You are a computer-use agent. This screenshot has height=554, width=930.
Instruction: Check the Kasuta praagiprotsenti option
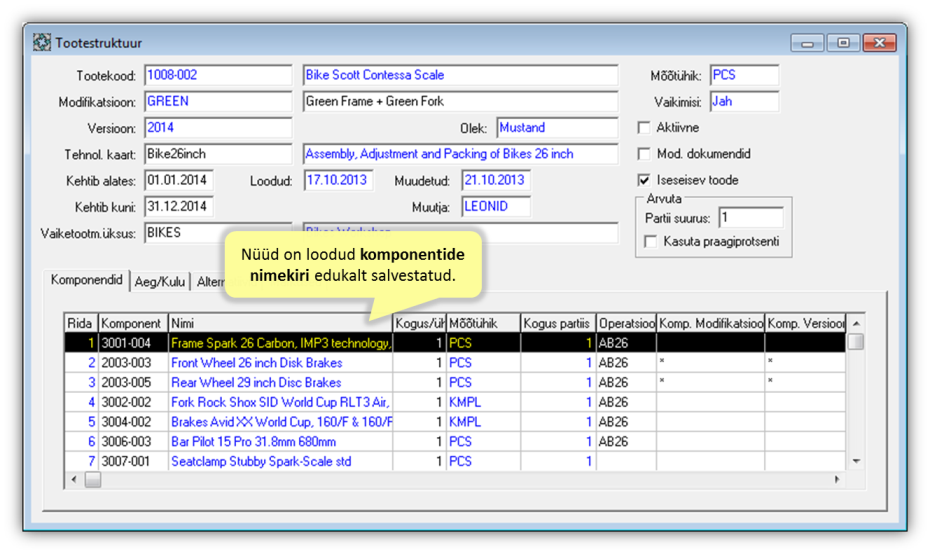coord(651,242)
